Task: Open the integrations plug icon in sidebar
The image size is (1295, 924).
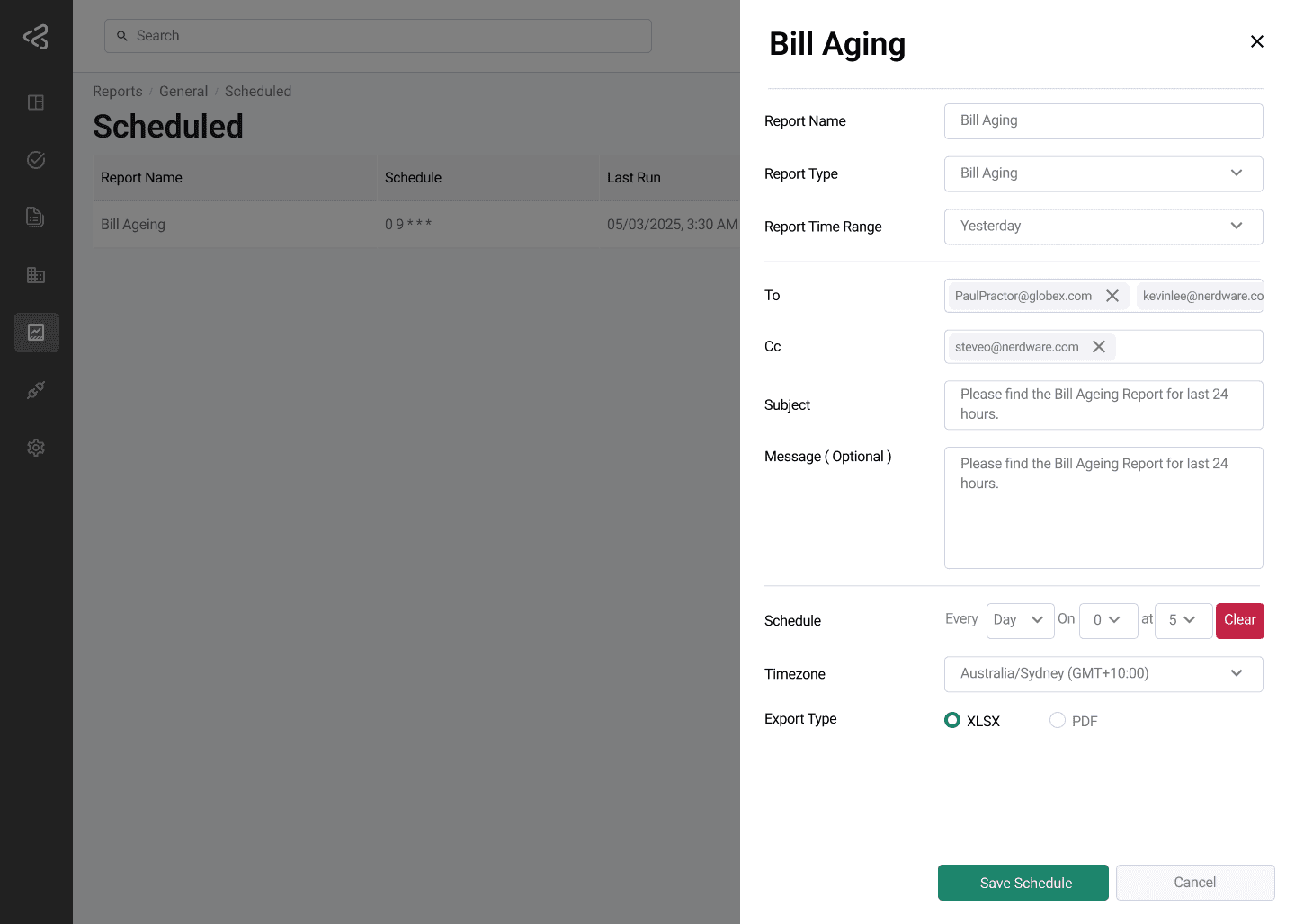Action: [x=36, y=390]
